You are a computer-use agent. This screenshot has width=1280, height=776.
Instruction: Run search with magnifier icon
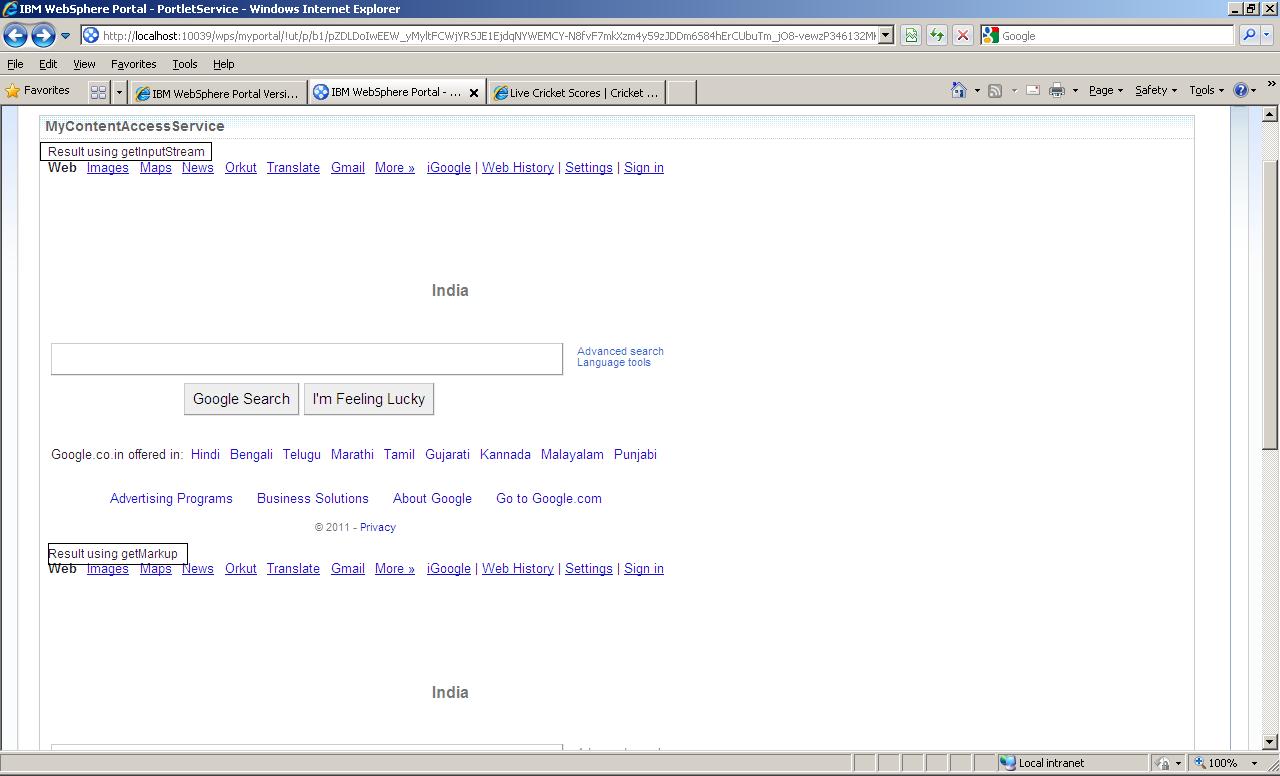pos(1248,36)
